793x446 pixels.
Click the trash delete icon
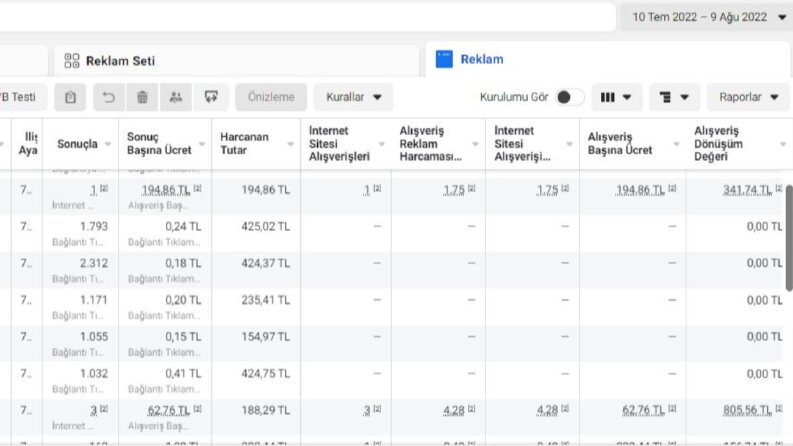(x=142, y=97)
